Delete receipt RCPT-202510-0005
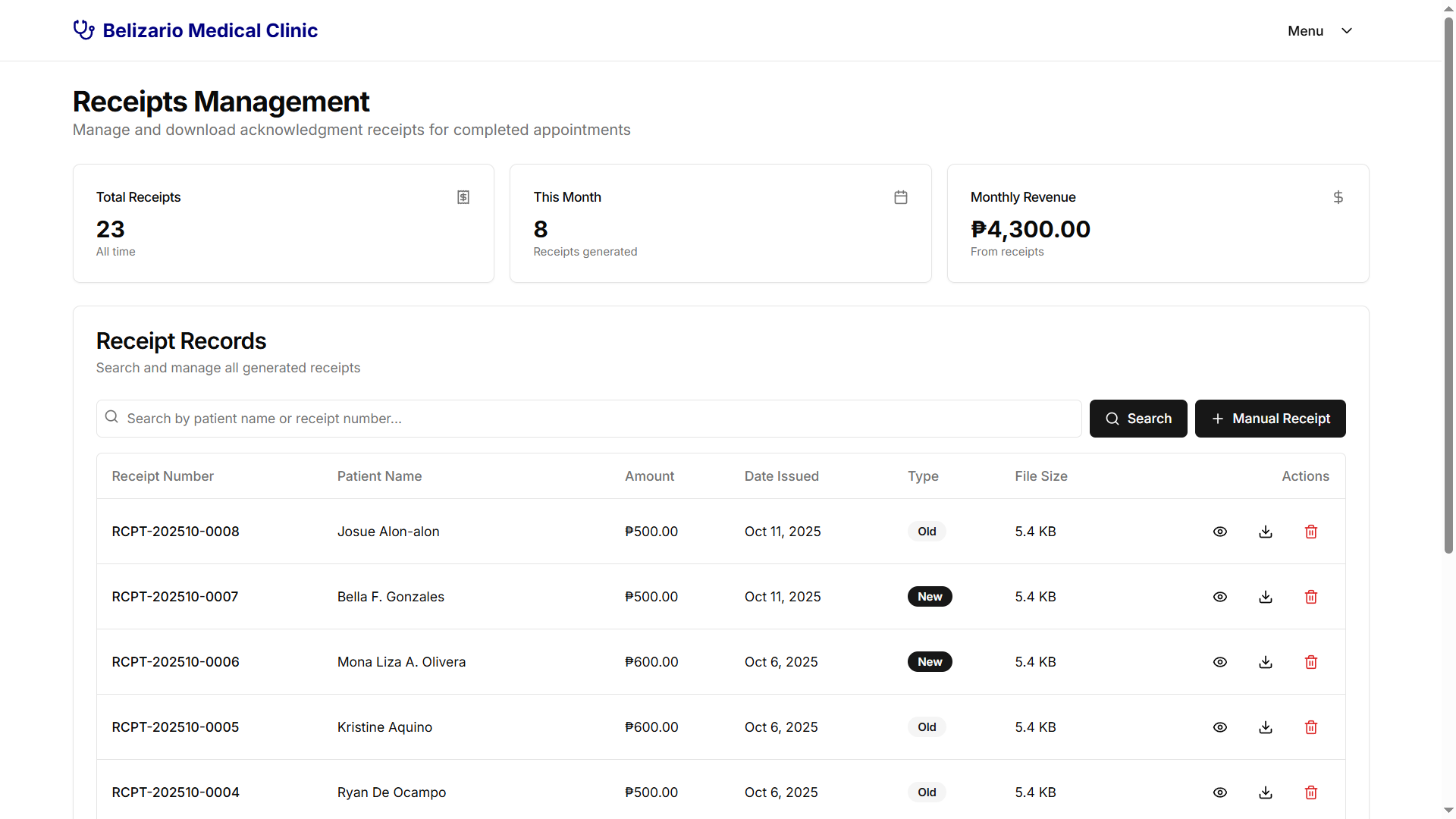Viewport: 1456px width, 819px height. point(1311,727)
